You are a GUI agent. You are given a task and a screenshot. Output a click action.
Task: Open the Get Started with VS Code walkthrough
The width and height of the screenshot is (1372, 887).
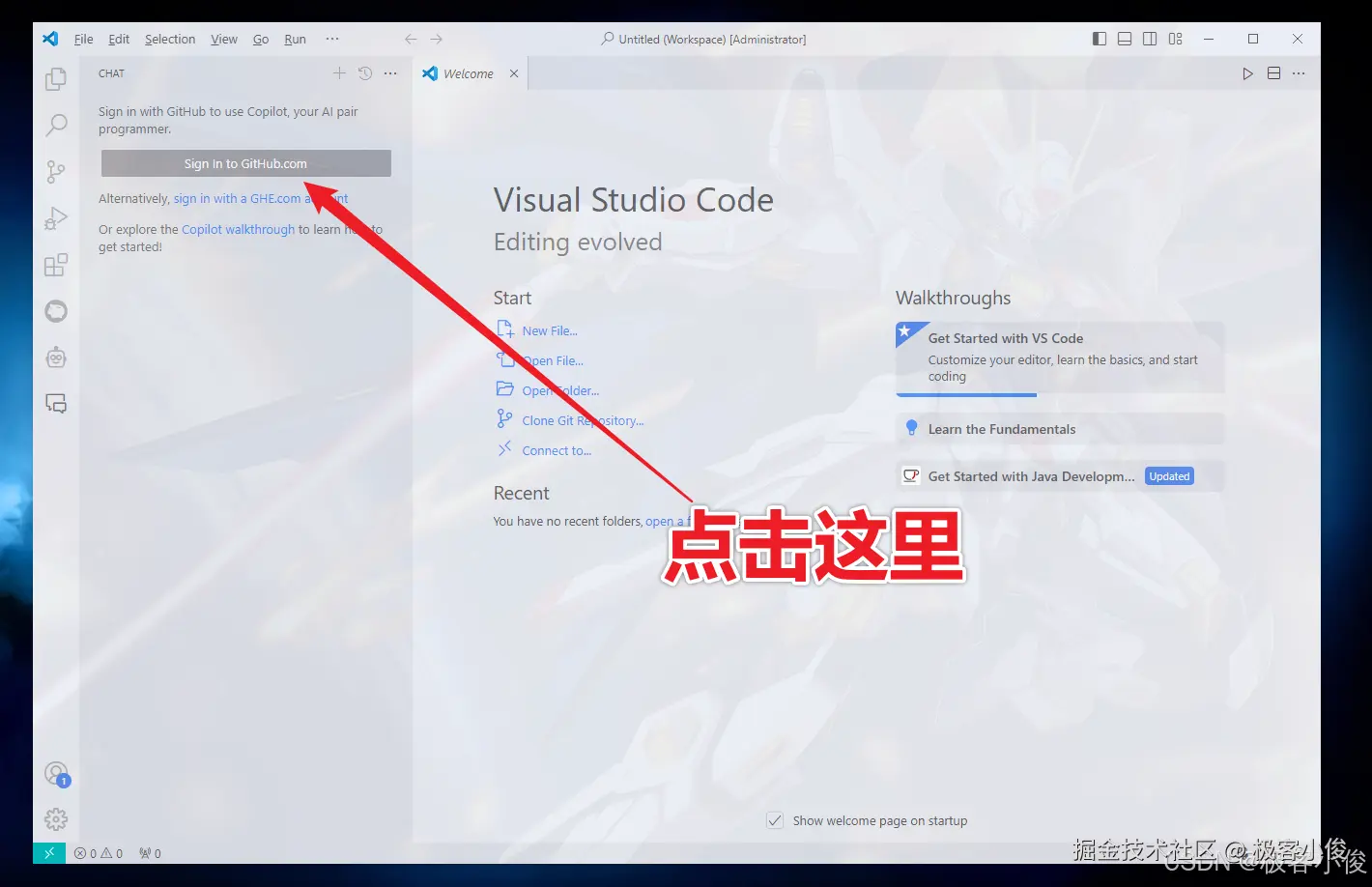1060,358
